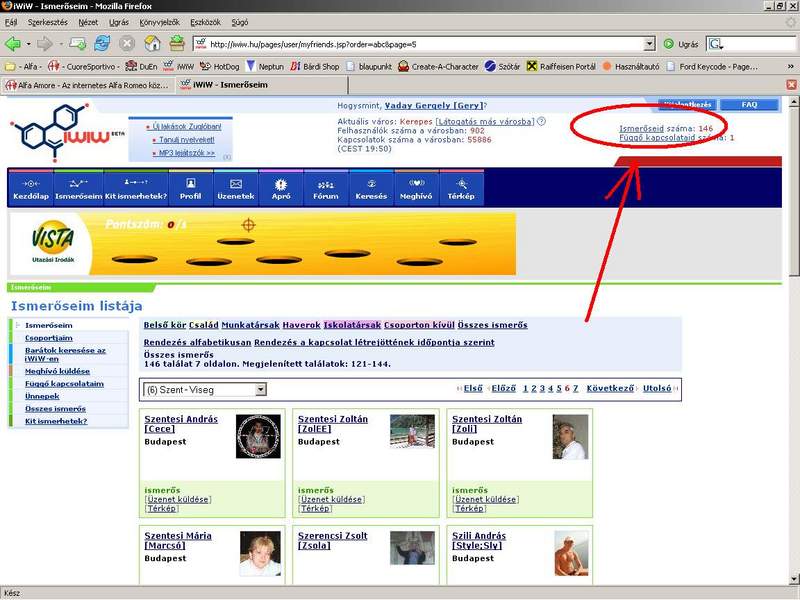The width and height of the screenshot is (800, 600).
Task: Open the CuoreSportivo bookmark
Action: click(x=84, y=66)
